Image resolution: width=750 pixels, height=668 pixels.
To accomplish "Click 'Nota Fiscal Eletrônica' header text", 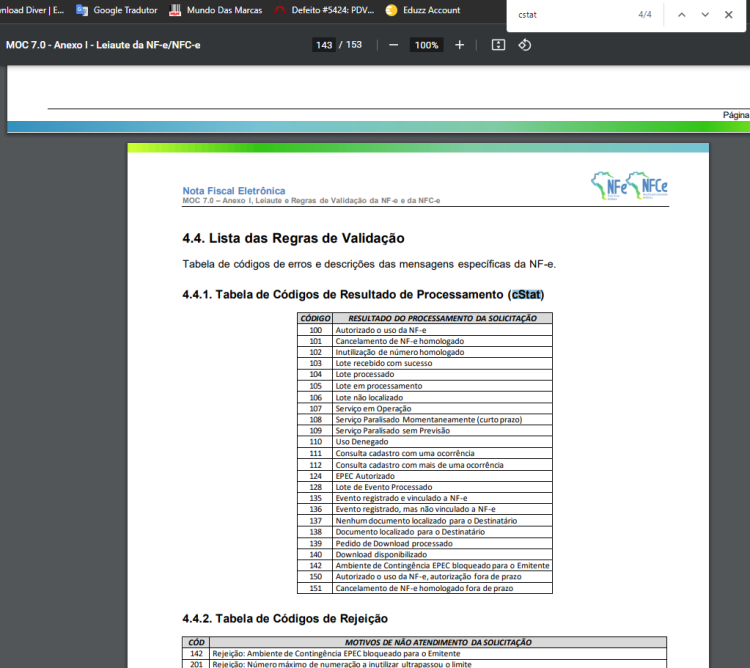I will [234, 191].
